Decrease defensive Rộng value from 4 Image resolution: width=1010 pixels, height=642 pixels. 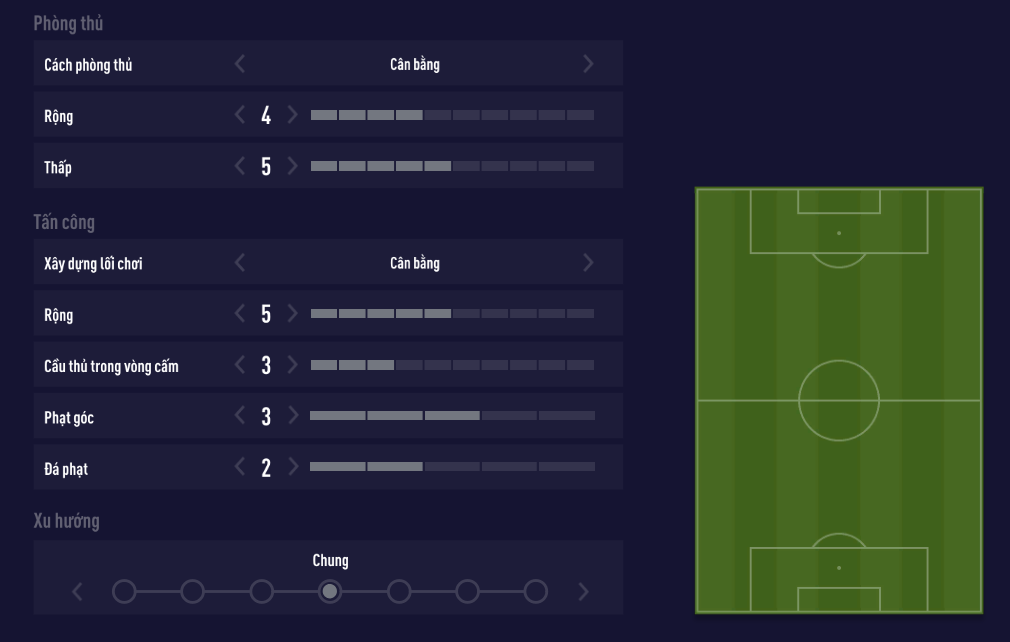240,115
